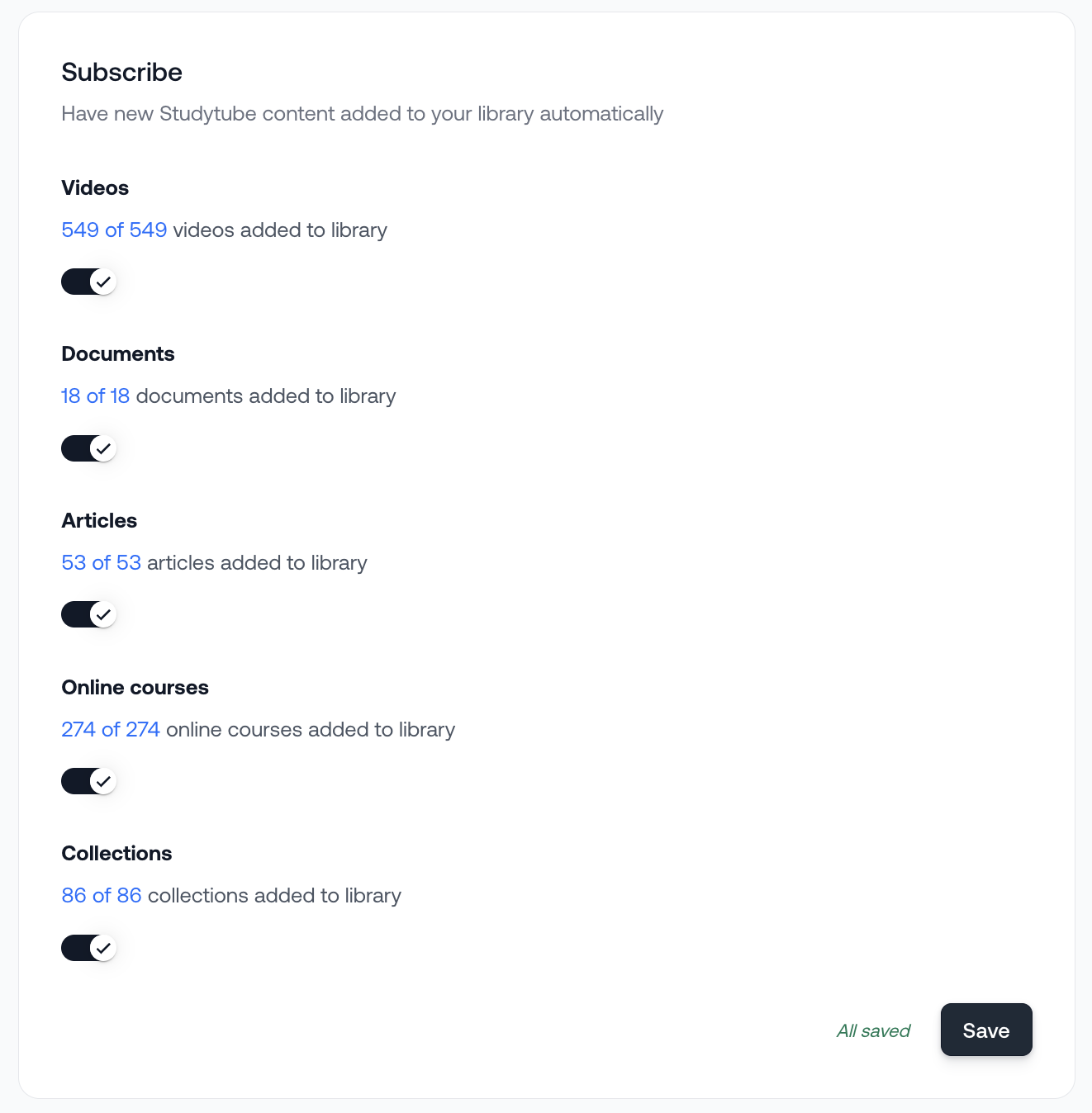The width and height of the screenshot is (1092, 1113).
Task: Open the "549 of 549" videos link
Action: pos(114,230)
